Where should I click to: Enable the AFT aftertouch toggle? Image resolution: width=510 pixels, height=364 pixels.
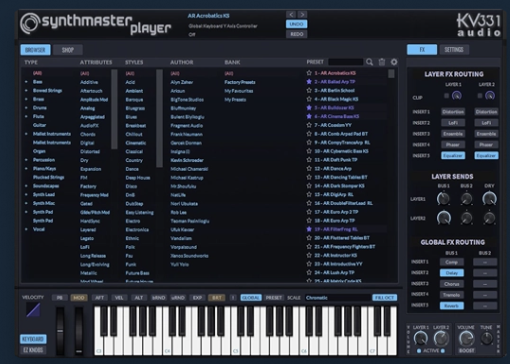point(99,298)
